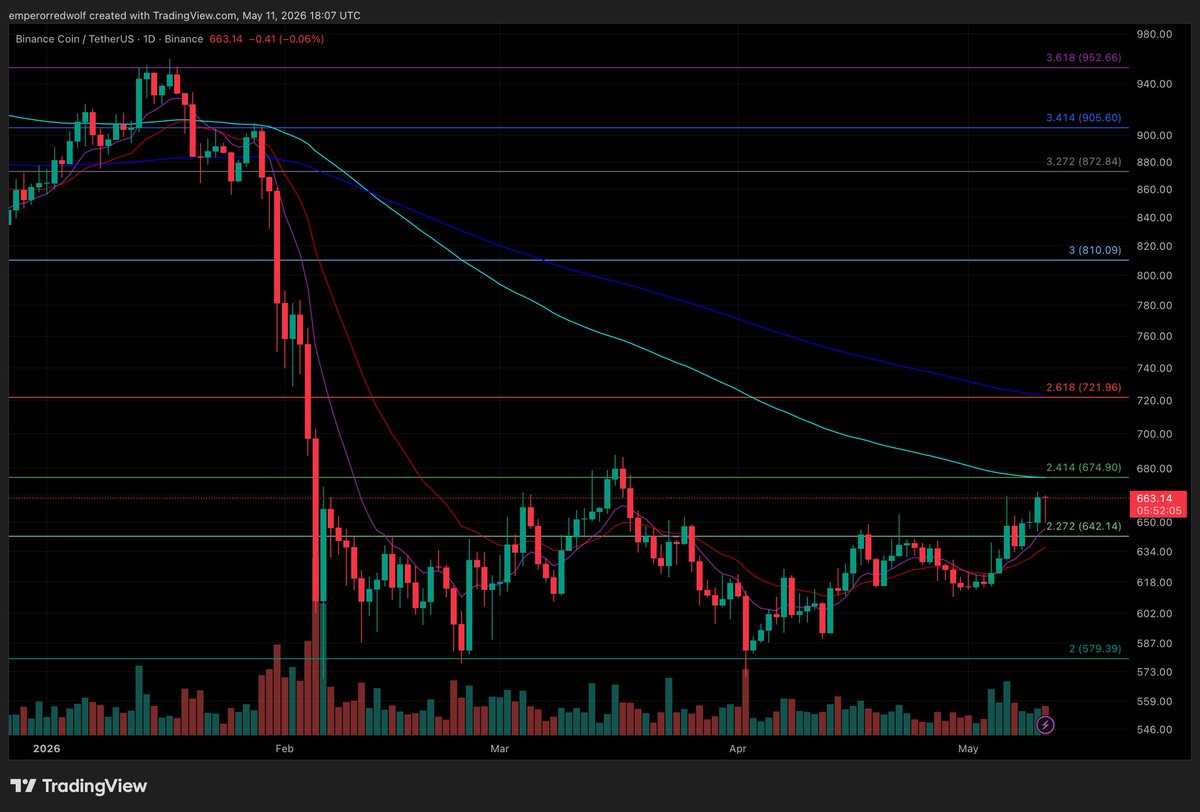1200x812 pixels.
Task: Select the 3.414 (905.60) Fibonacci label
Action: [x=1083, y=118]
